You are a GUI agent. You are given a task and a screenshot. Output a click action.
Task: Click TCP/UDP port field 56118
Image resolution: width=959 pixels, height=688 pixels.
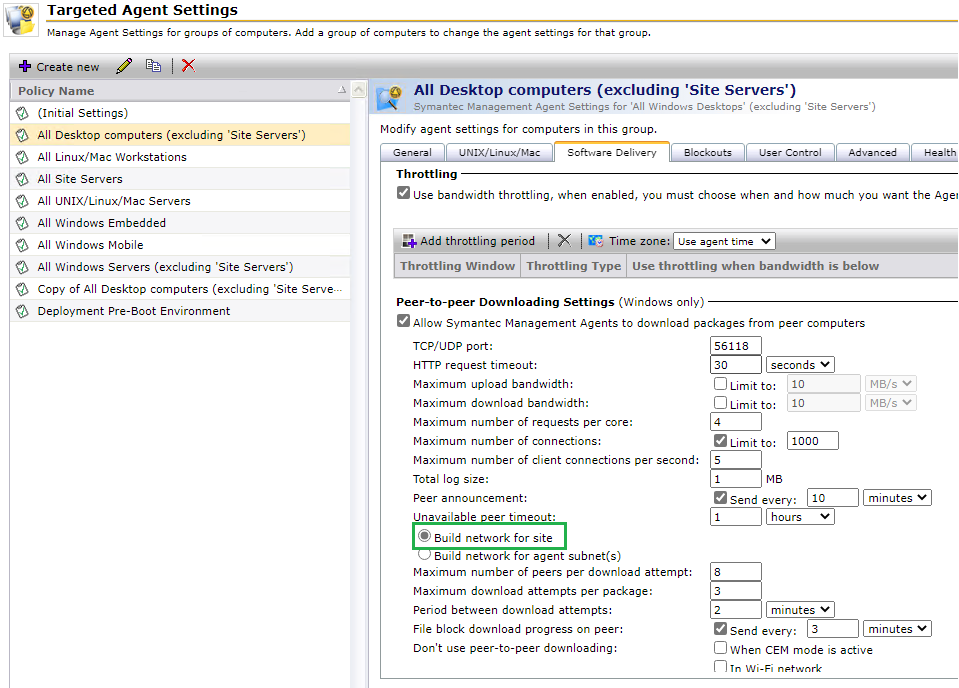tap(736, 346)
